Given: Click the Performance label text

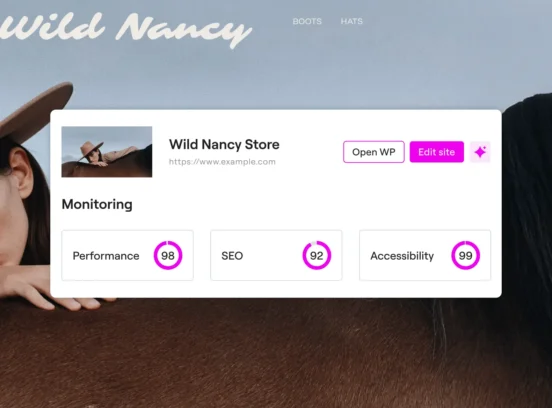Looking at the screenshot, I should (106, 256).
